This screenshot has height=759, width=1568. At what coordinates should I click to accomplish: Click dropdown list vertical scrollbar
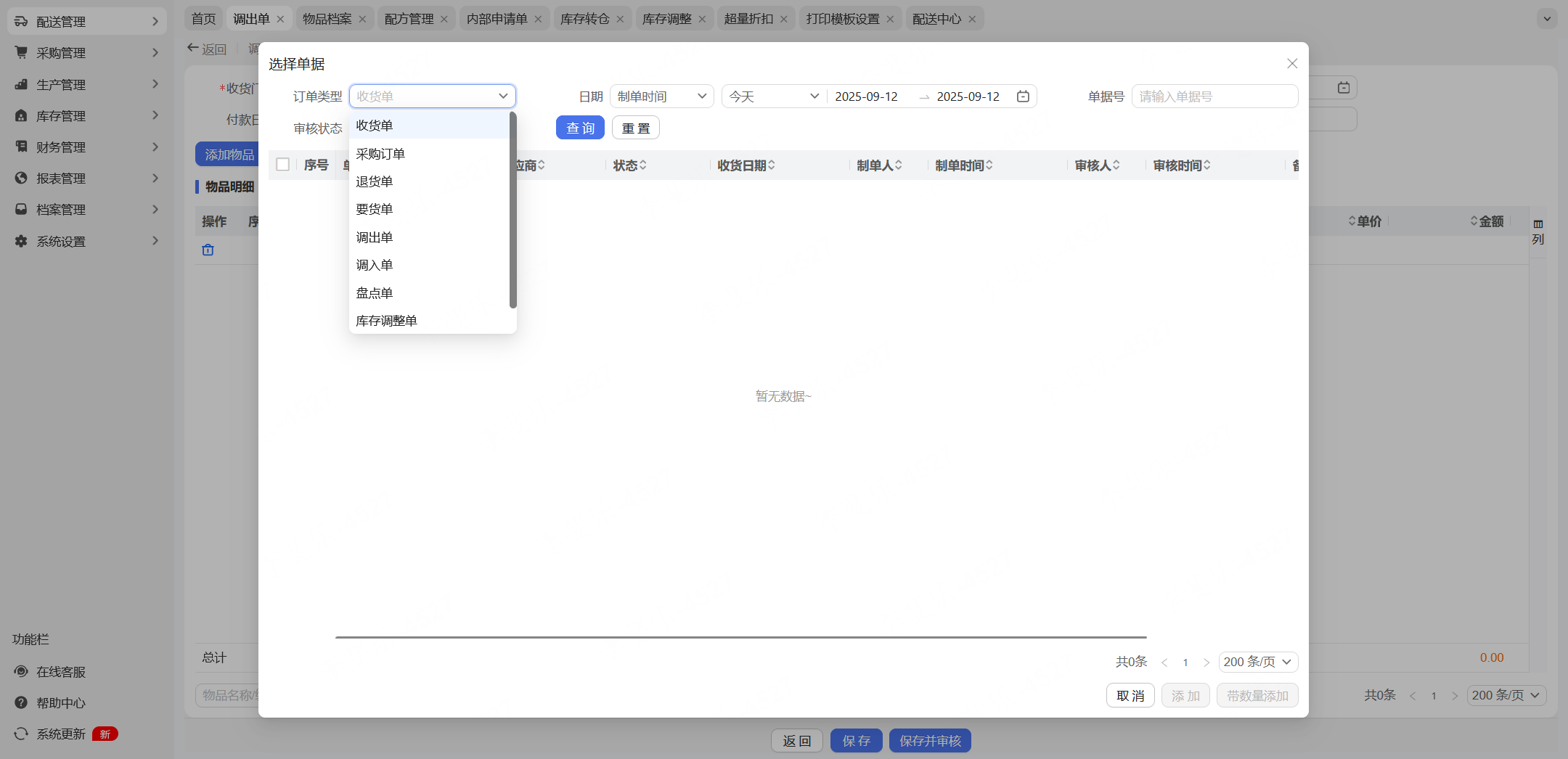pos(513,210)
